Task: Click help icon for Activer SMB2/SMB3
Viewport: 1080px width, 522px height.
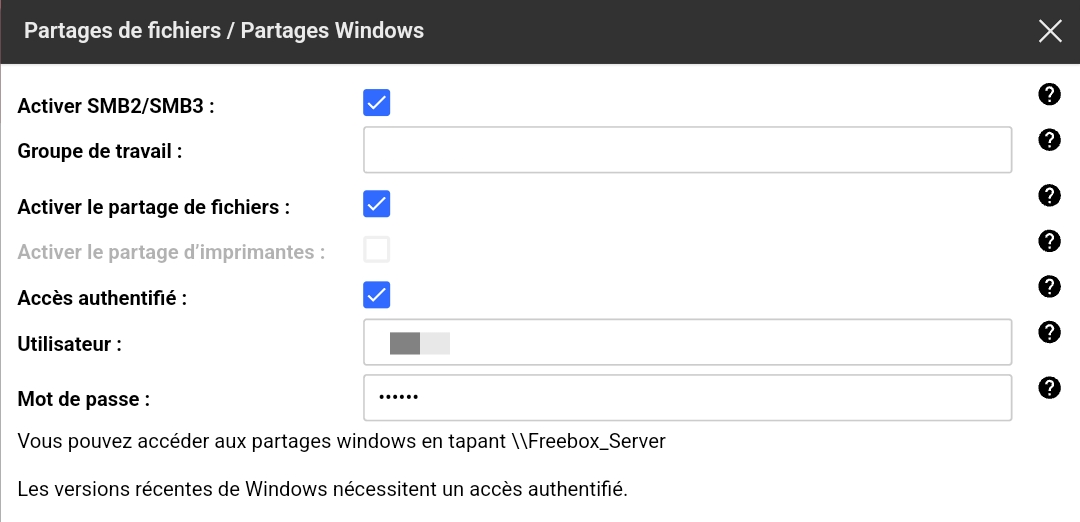Action: pyautogui.click(x=1049, y=95)
